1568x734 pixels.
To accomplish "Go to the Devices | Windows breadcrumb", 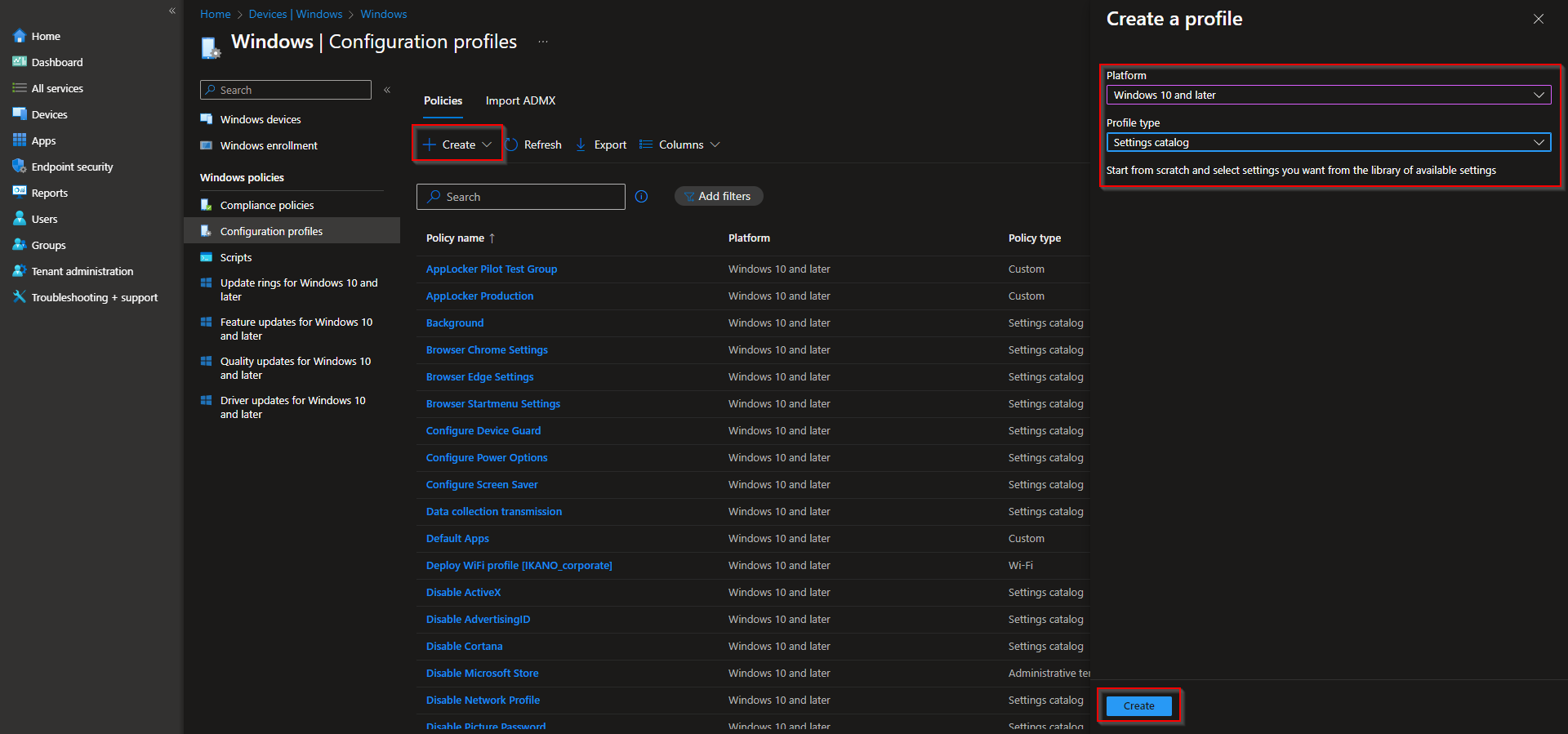I will [x=296, y=14].
